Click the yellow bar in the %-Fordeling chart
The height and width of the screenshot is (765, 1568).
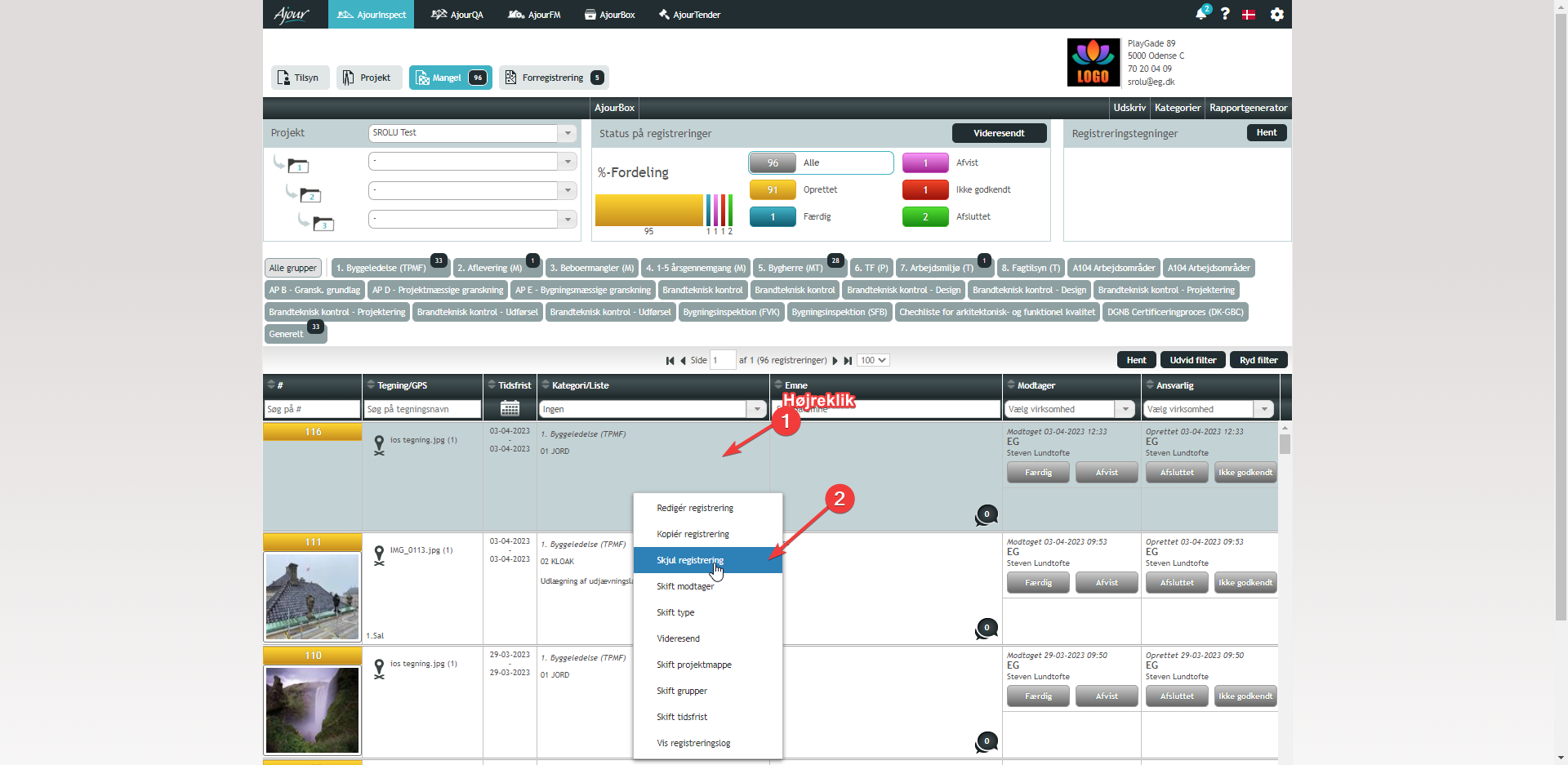[648, 210]
